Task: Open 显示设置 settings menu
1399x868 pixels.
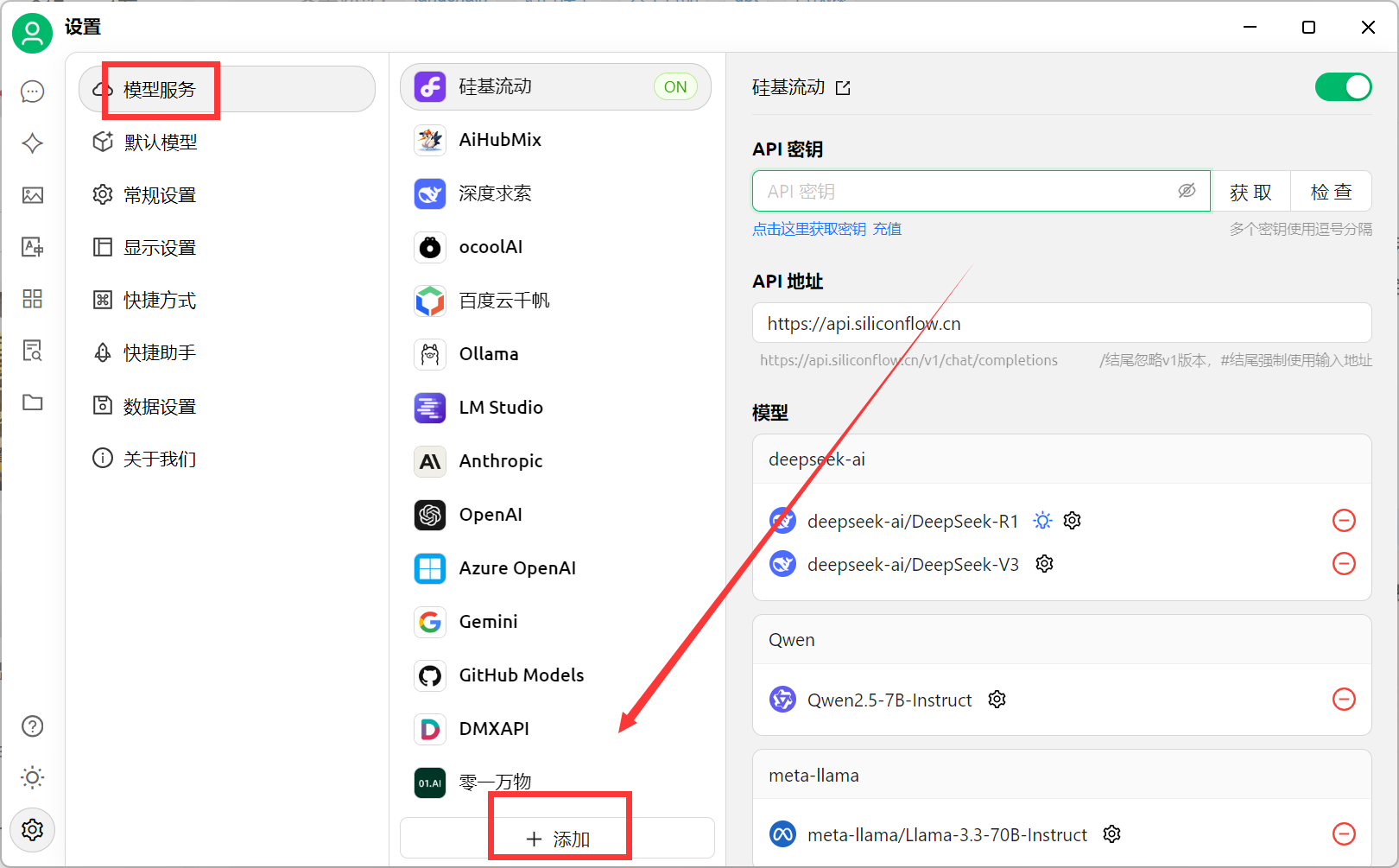Action: click(x=227, y=248)
